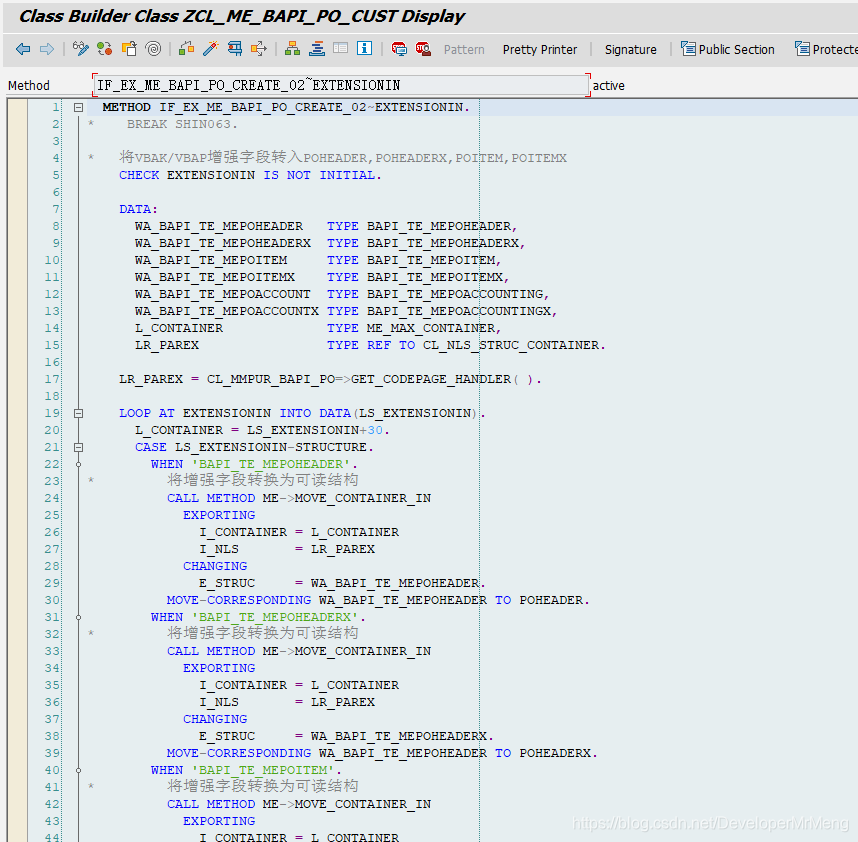Click 'POHEADERX.' at end of line 39
Screen dimensions: 858x842
(x=558, y=753)
